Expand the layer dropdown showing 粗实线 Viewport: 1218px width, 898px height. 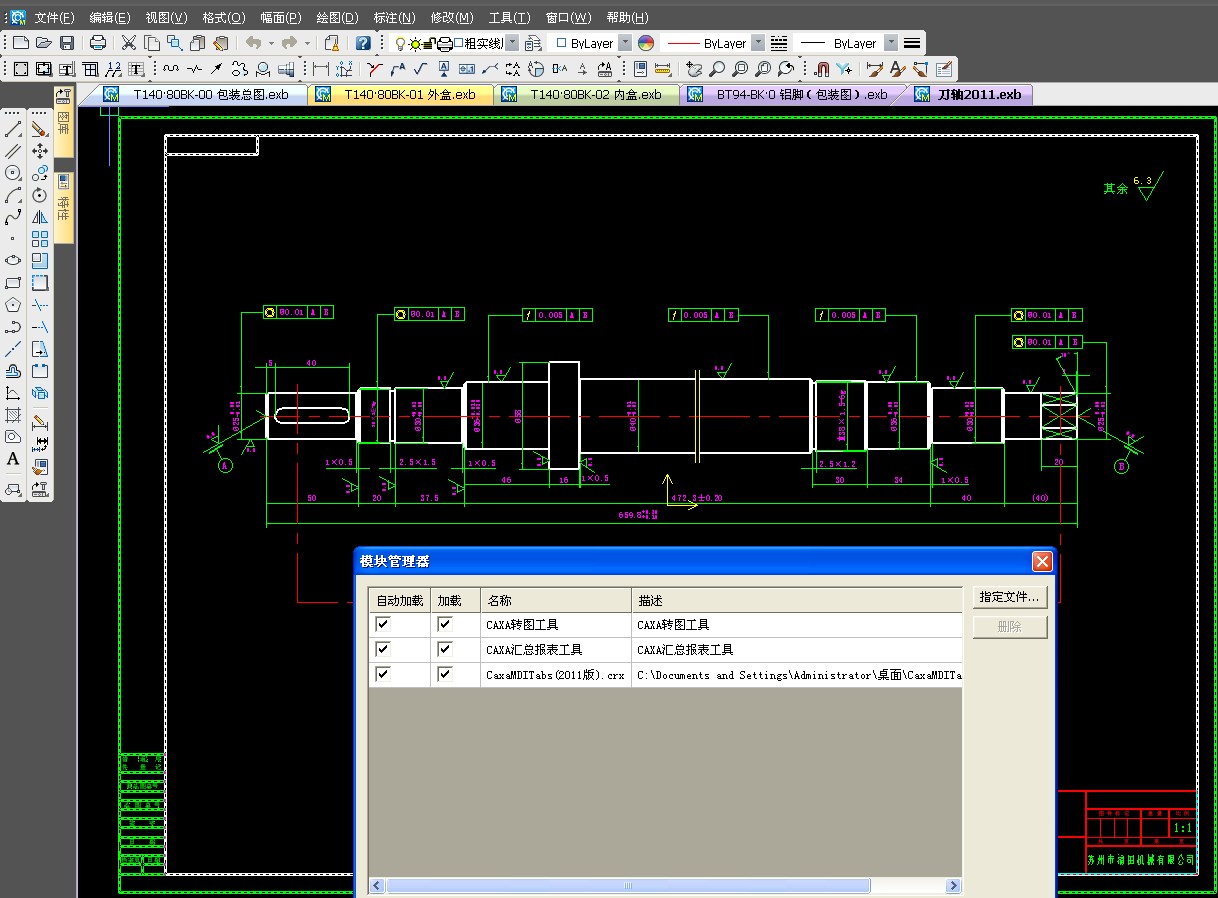[512, 43]
